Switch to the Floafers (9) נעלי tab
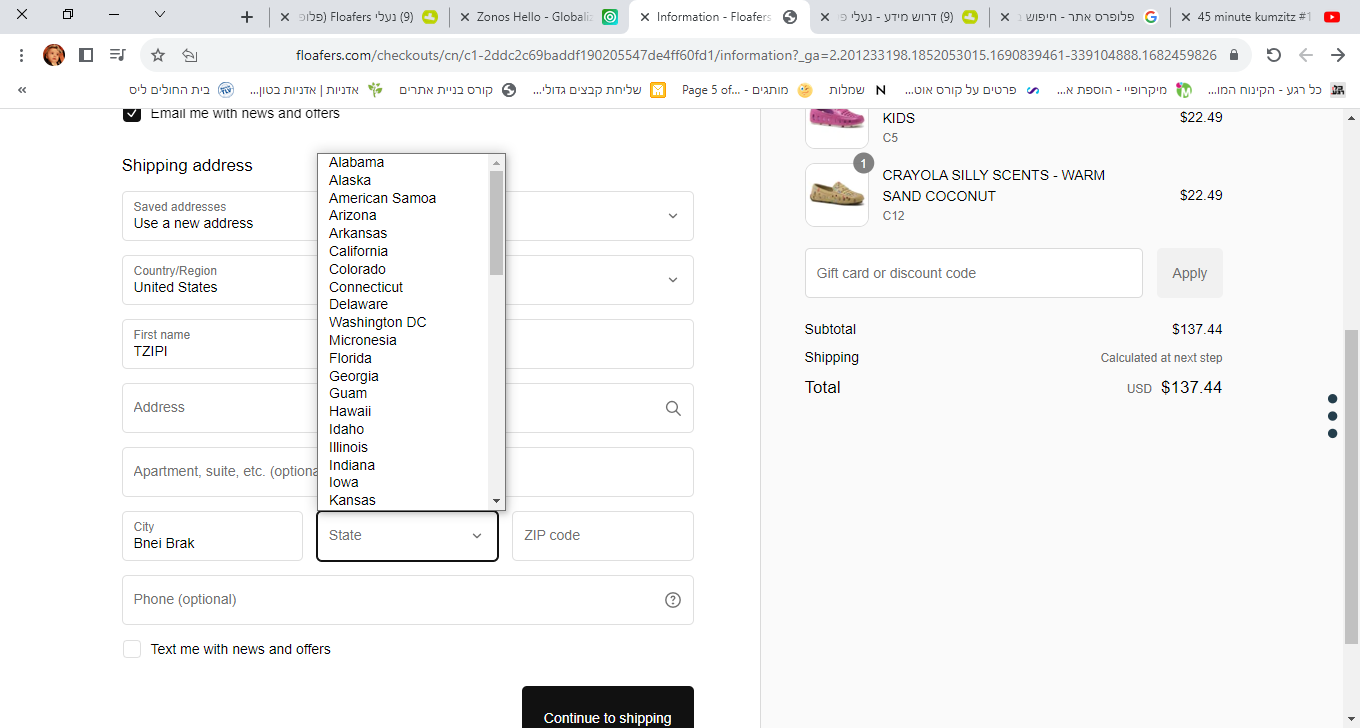 coord(359,17)
